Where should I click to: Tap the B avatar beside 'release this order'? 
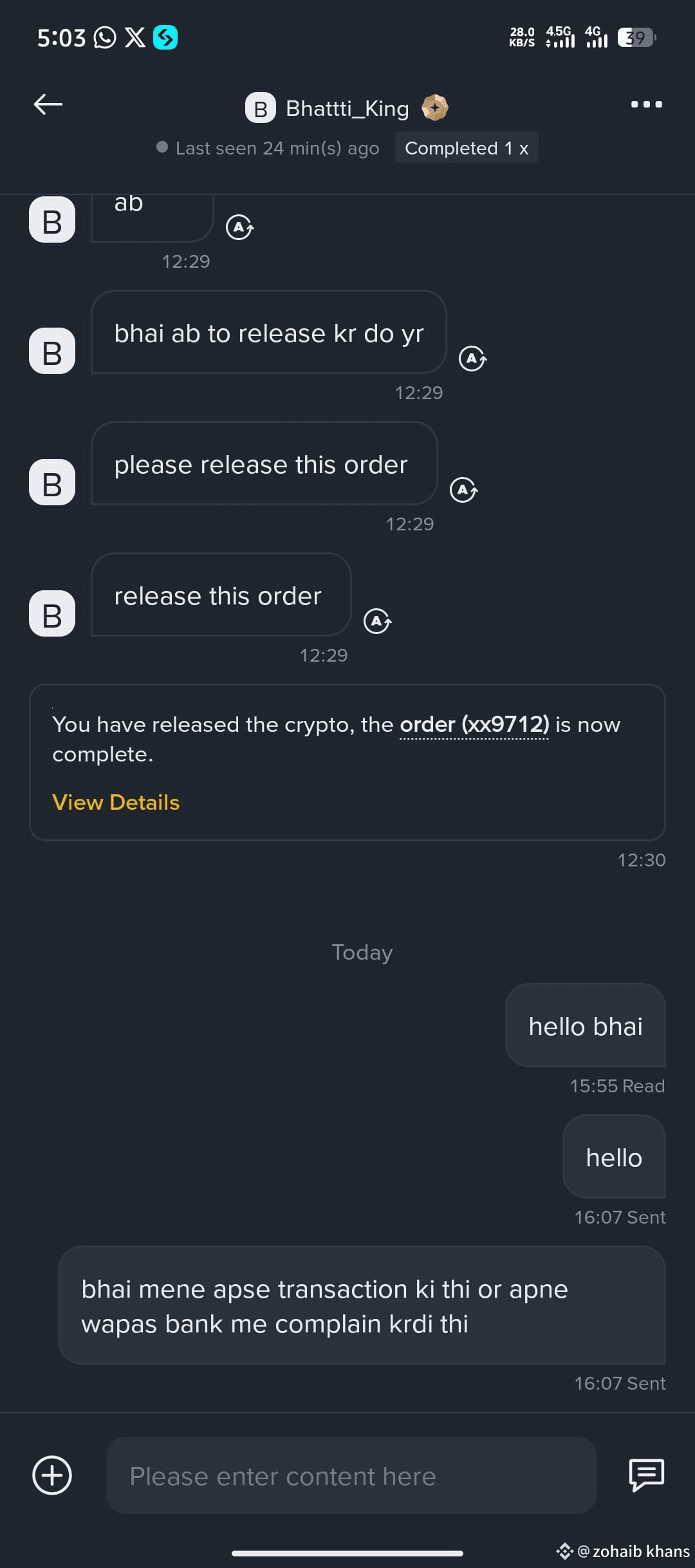tap(52, 613)
